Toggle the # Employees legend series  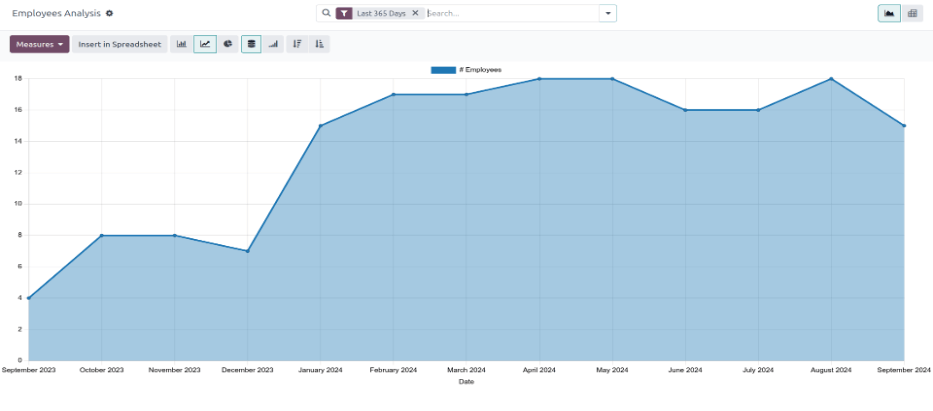[x=466, y=70]
